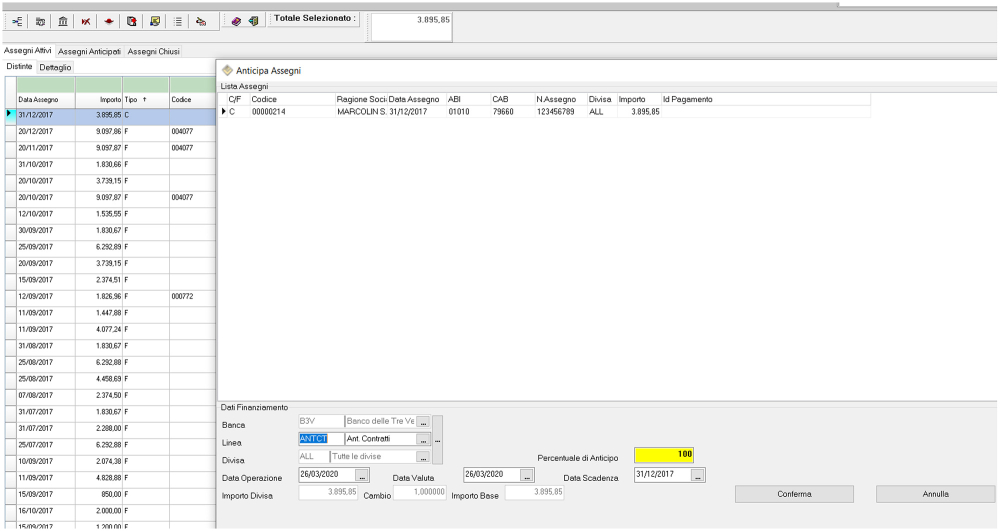Click the list lines toolbar icon
The width and height of the screenshot is (1000, 531).
coord(177,21)
